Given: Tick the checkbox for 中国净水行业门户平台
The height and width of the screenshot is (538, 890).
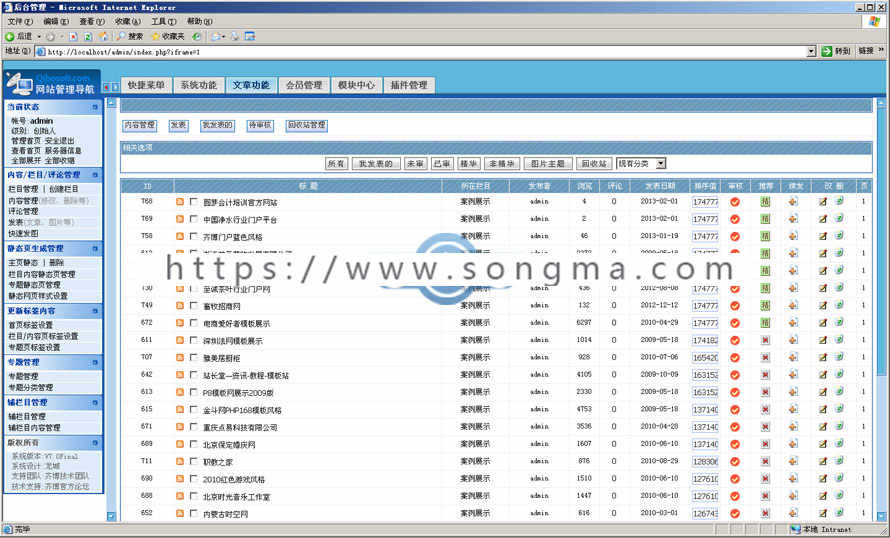Looking at the screenshot, I should (194, 219).
